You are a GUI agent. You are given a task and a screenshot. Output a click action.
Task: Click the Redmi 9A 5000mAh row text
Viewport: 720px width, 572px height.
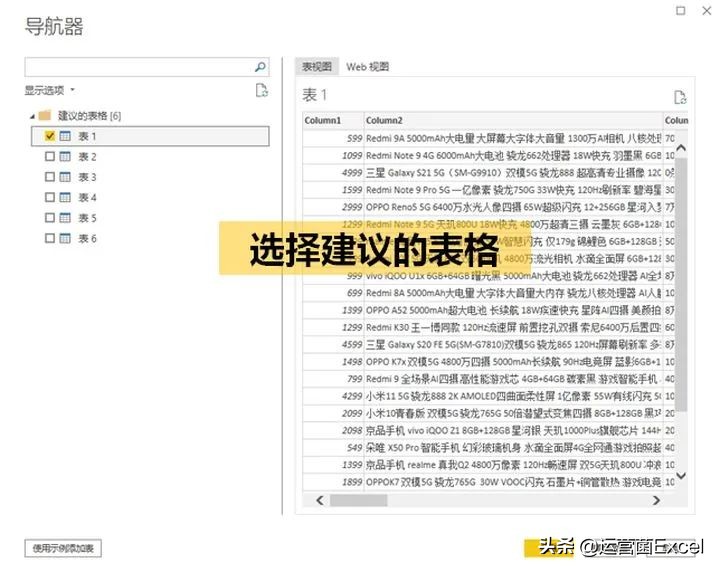[513, 138]
